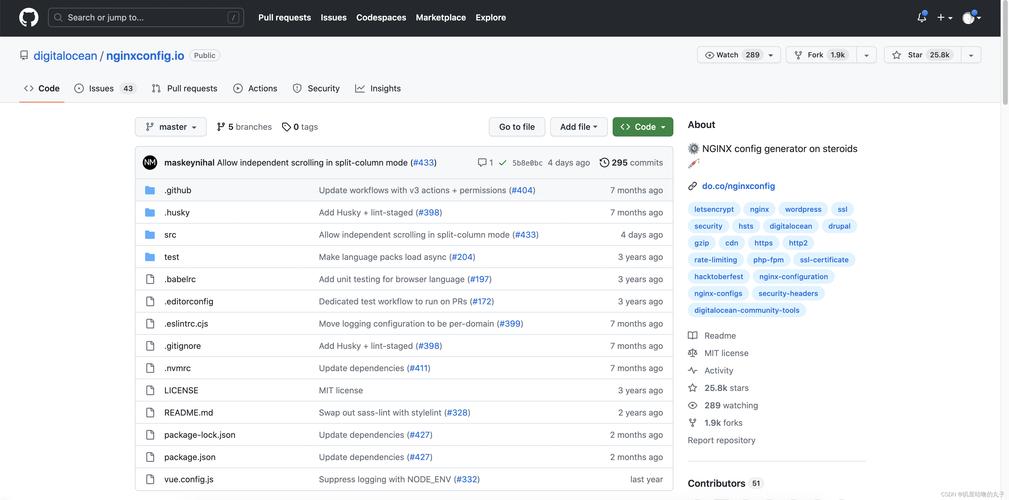Viewport: 1009px width, 500px height.
Task: Switch to the Security tab
Action: coord(316,88)
